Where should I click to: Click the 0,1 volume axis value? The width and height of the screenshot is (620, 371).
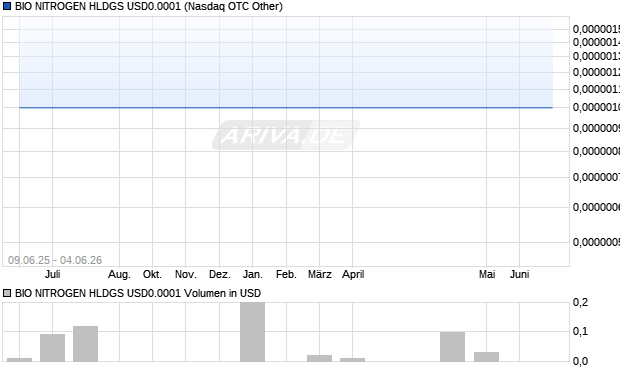tap(580, 331)
